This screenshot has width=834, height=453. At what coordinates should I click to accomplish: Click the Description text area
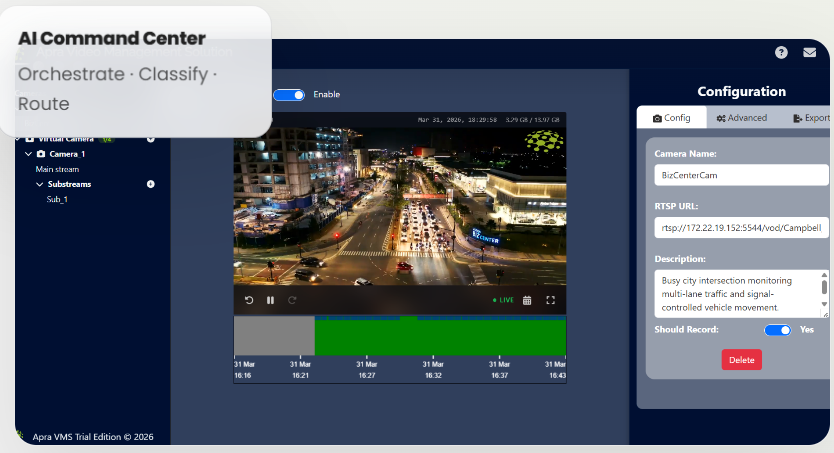coord(741,294)
